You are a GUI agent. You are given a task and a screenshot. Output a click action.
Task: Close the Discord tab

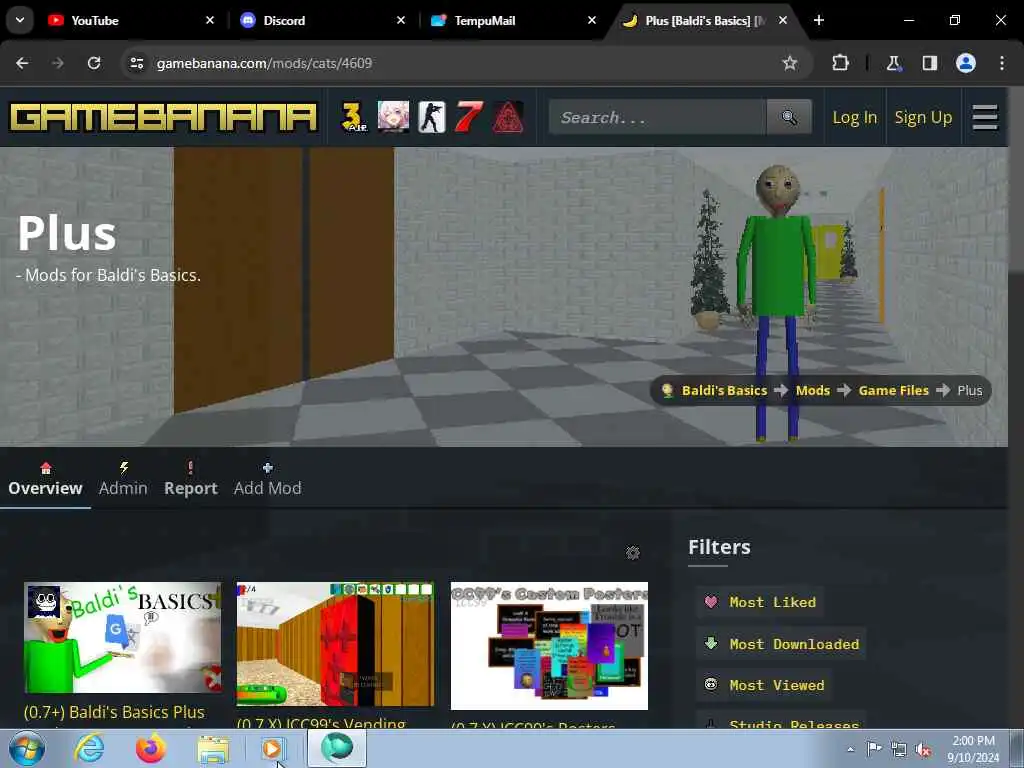coord(401,20)
